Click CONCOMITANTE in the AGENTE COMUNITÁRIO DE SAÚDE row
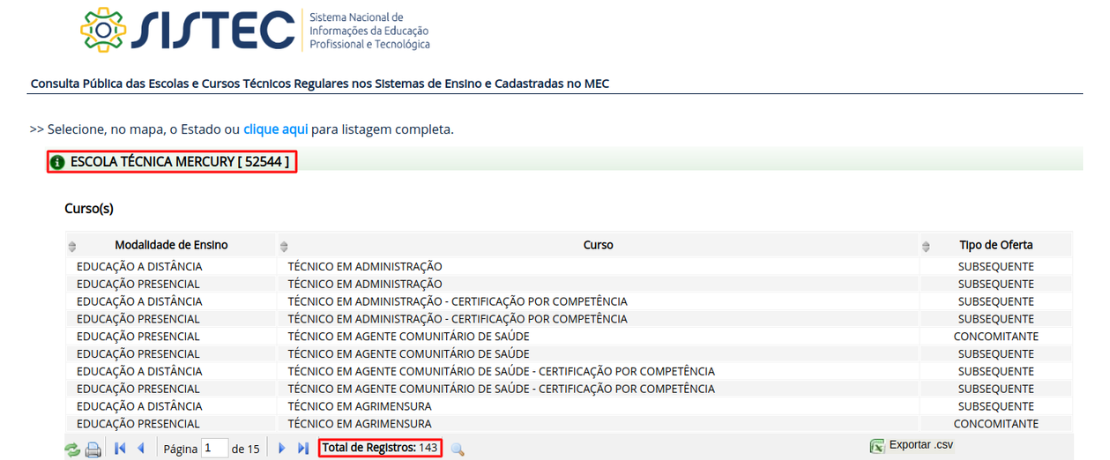Viewport: 1110px width, 460px height. point(996,336)
